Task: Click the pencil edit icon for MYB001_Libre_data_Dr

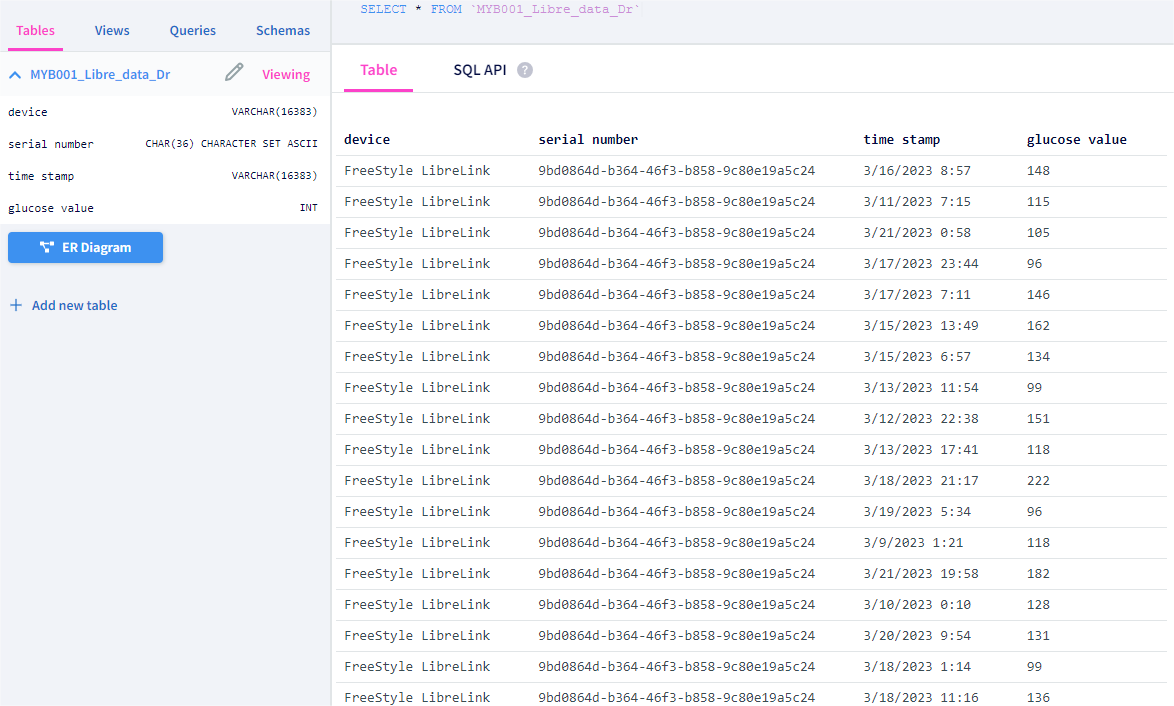Action: (234, 72)
